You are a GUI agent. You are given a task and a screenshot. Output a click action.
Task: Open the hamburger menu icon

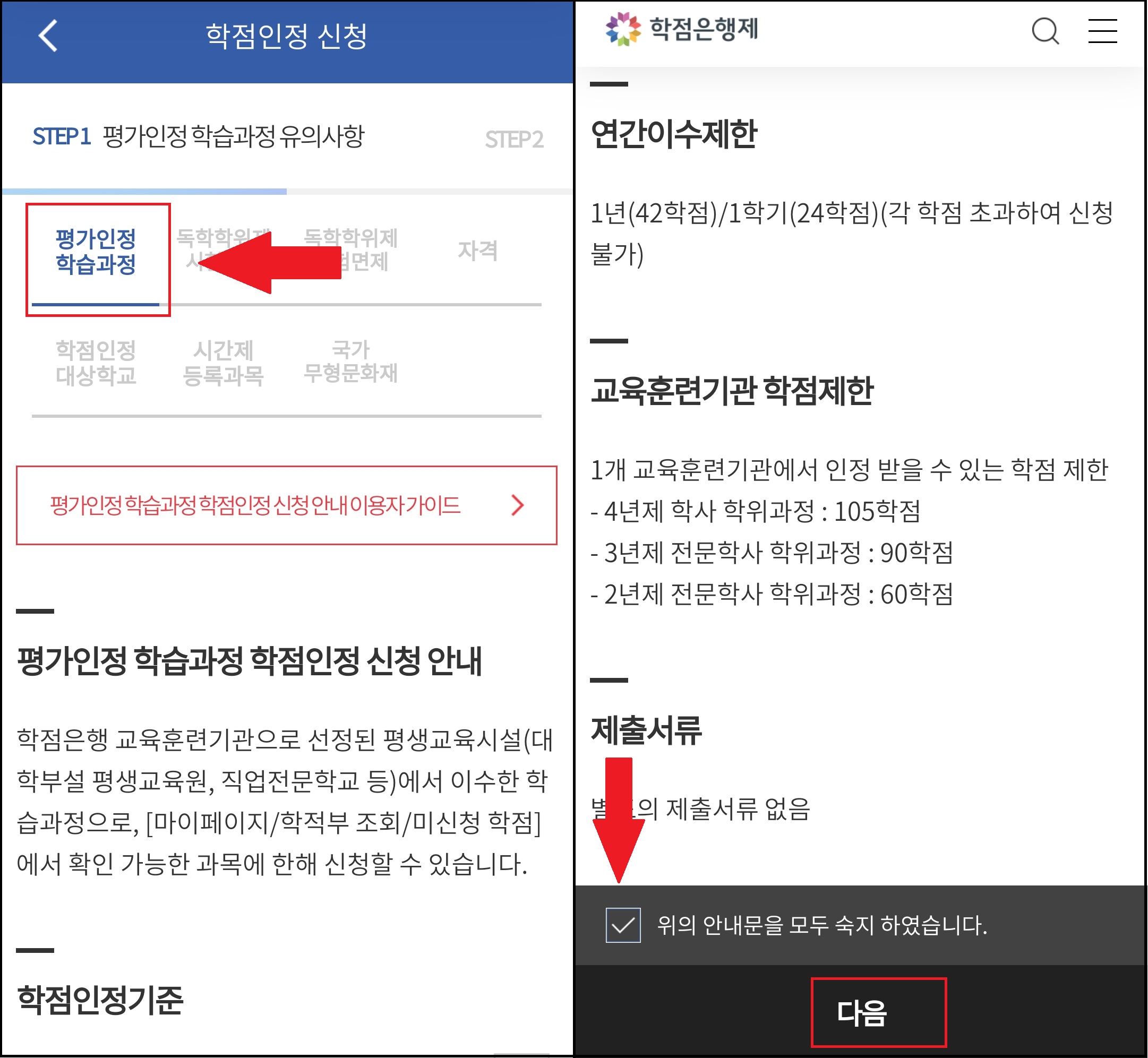(1102, 30)
